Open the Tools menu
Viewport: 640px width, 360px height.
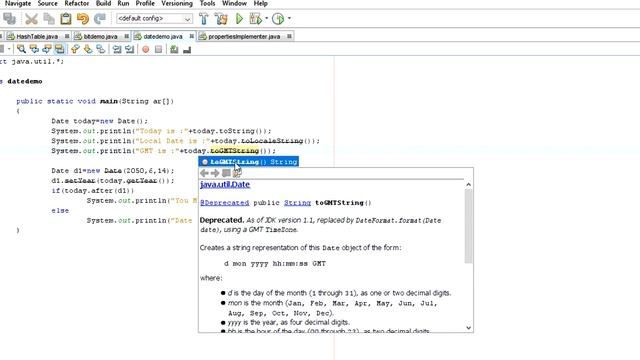207,3
